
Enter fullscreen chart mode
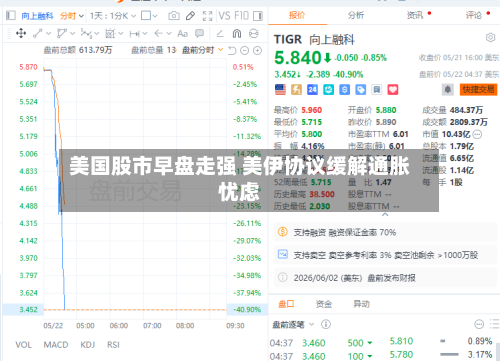tap(207, 16)
